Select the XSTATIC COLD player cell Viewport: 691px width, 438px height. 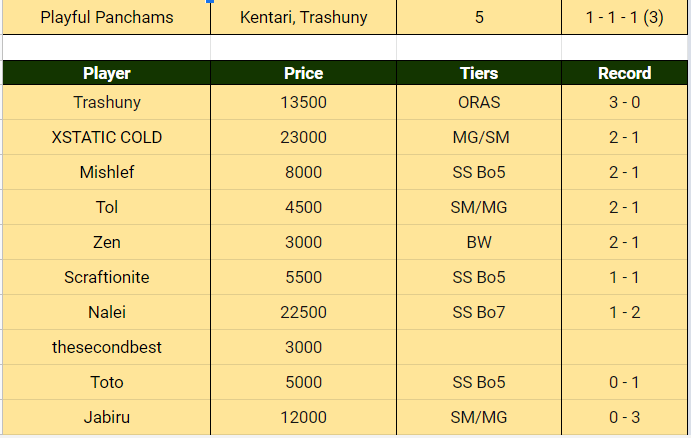click(107, 137)
